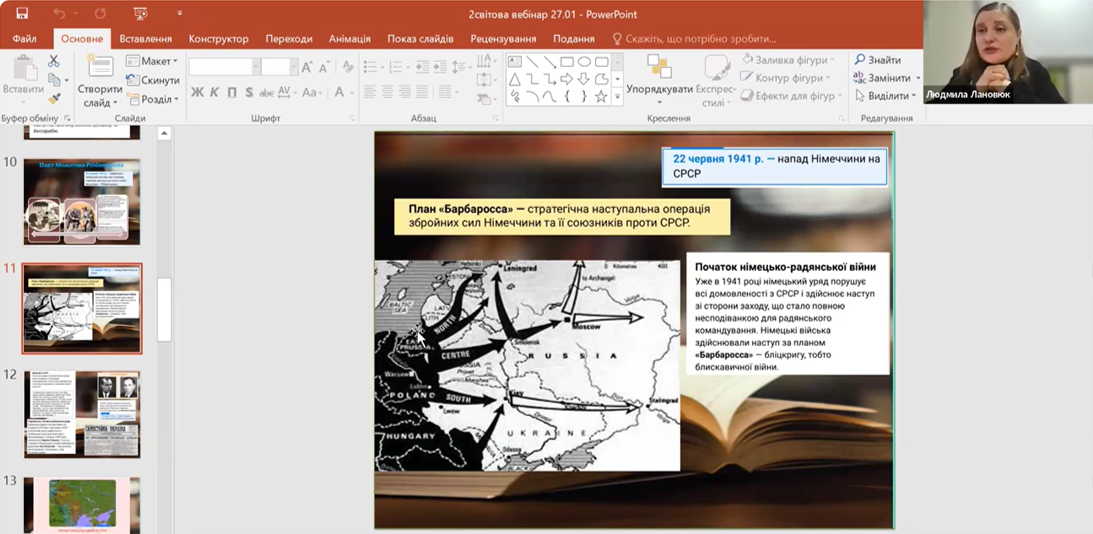Click the Cut scissors icon
The width and height of the screenshot is (1093, 534).
(x=54, y=62)
